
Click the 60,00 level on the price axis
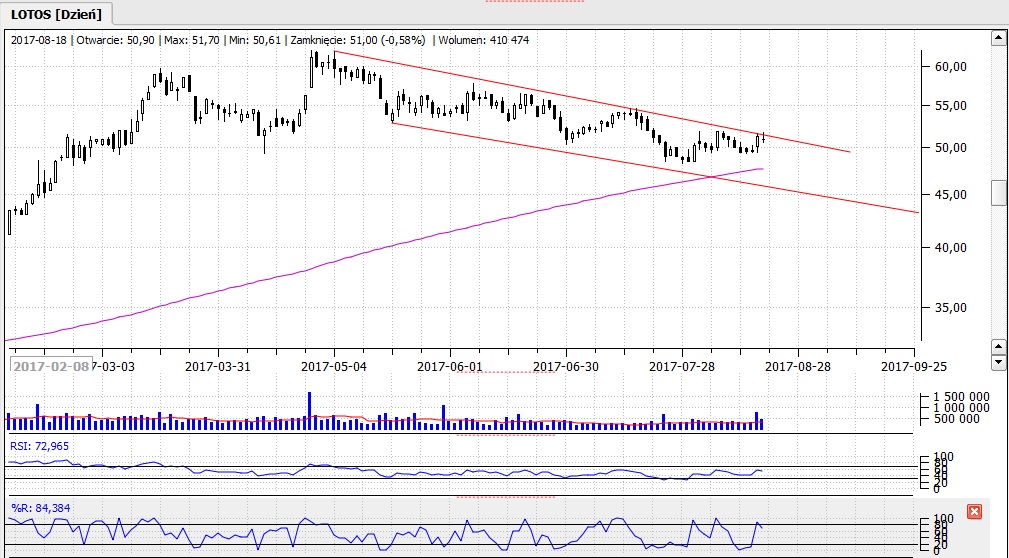pyautogui.click(x=951, y=67)
